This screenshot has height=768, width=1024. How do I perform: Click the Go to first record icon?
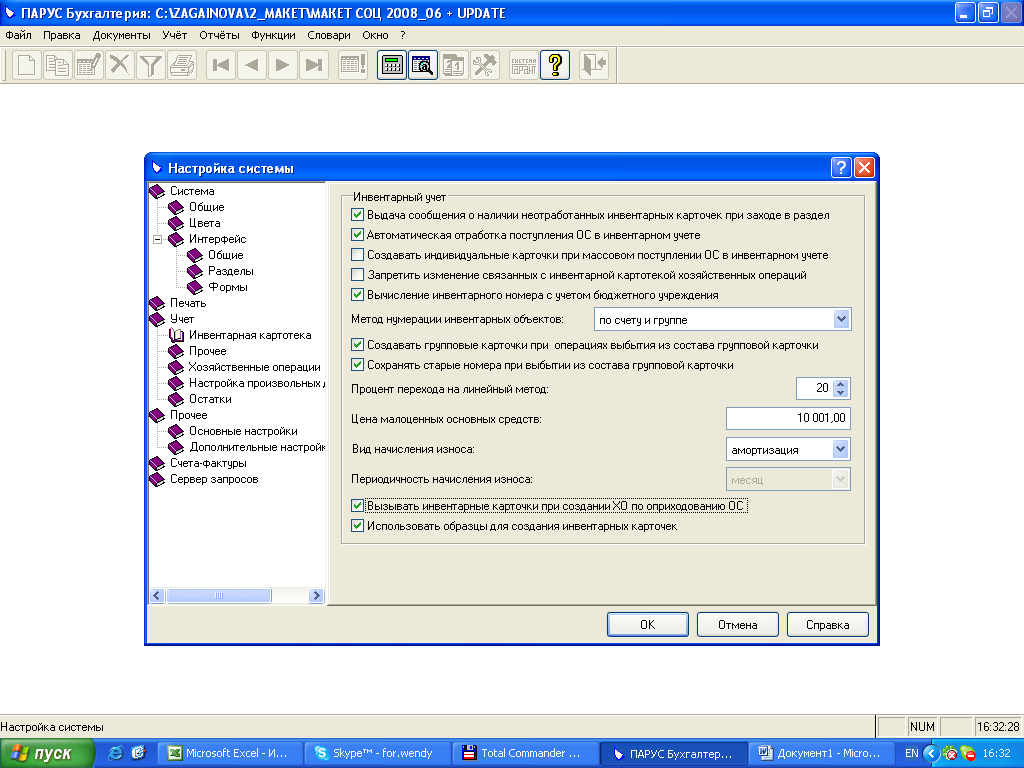pyautogui.click(x=221, y=65)
